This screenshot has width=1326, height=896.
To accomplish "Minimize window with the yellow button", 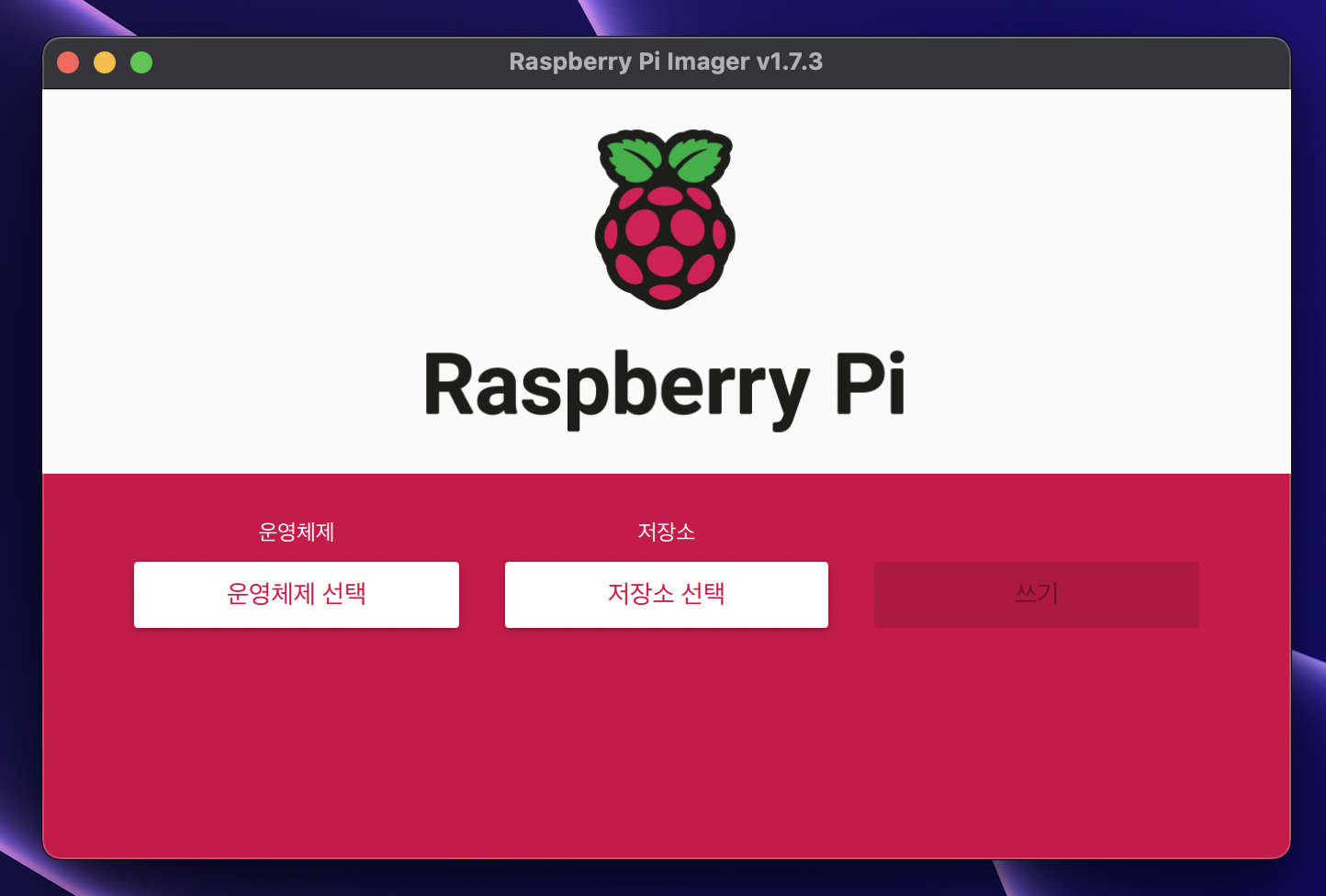I will pos(105,62).
